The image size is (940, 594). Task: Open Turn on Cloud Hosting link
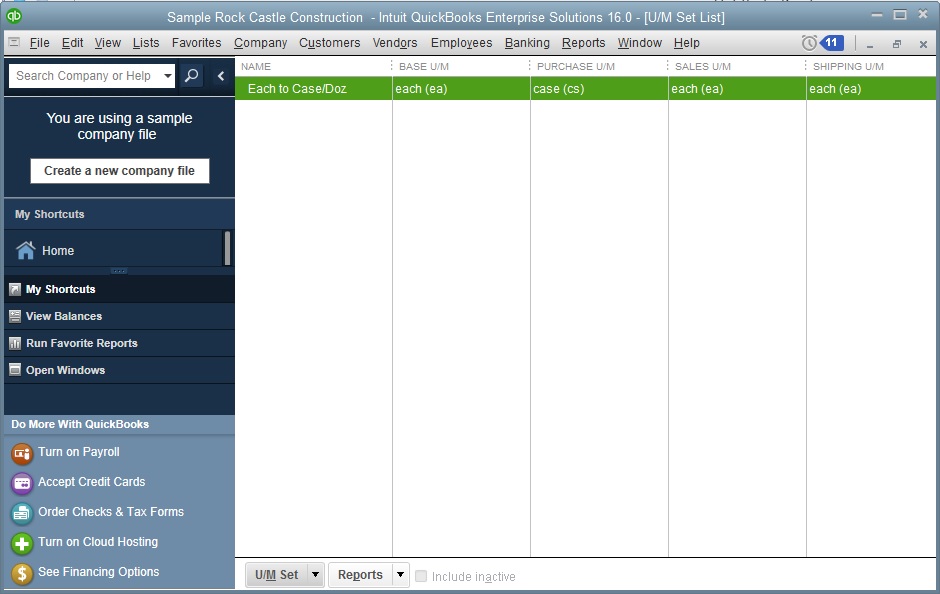pos(98,542)
